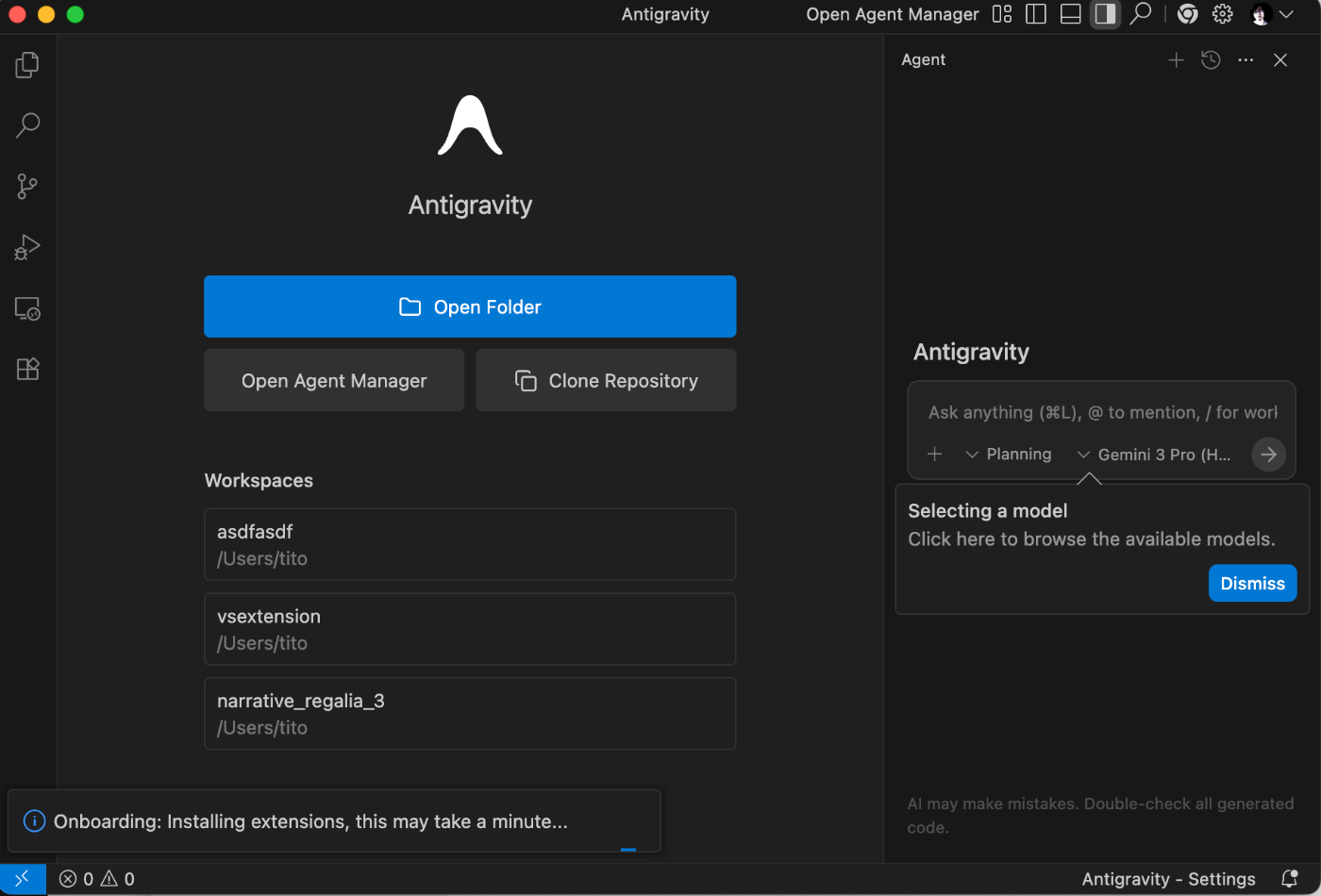Expand the Planning mode dropdown
Viewport: 1321px width, 896px height.
pyautogui.click(x=1009, y=455)
